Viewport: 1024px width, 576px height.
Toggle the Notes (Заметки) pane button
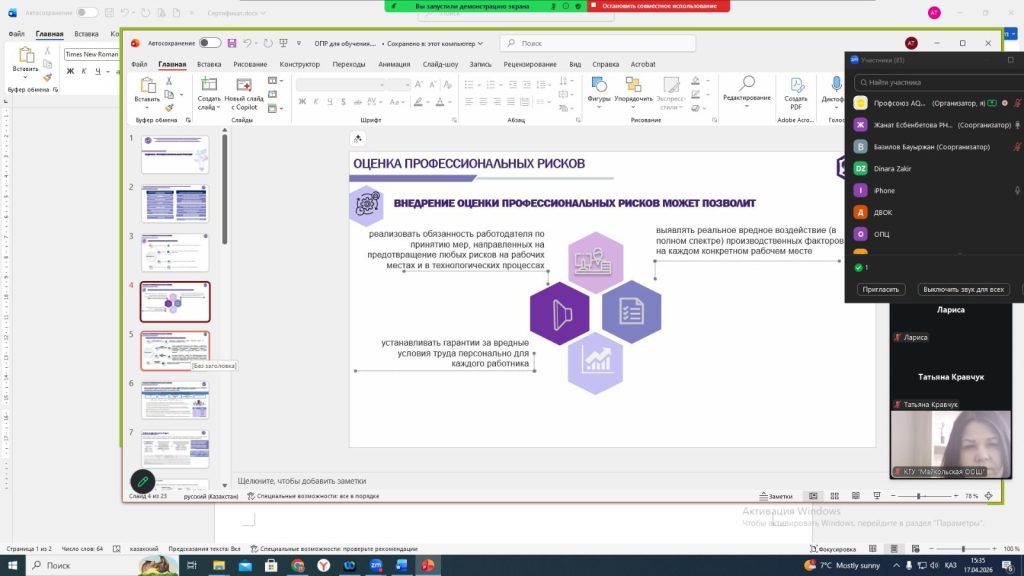[x=776, y=496]
